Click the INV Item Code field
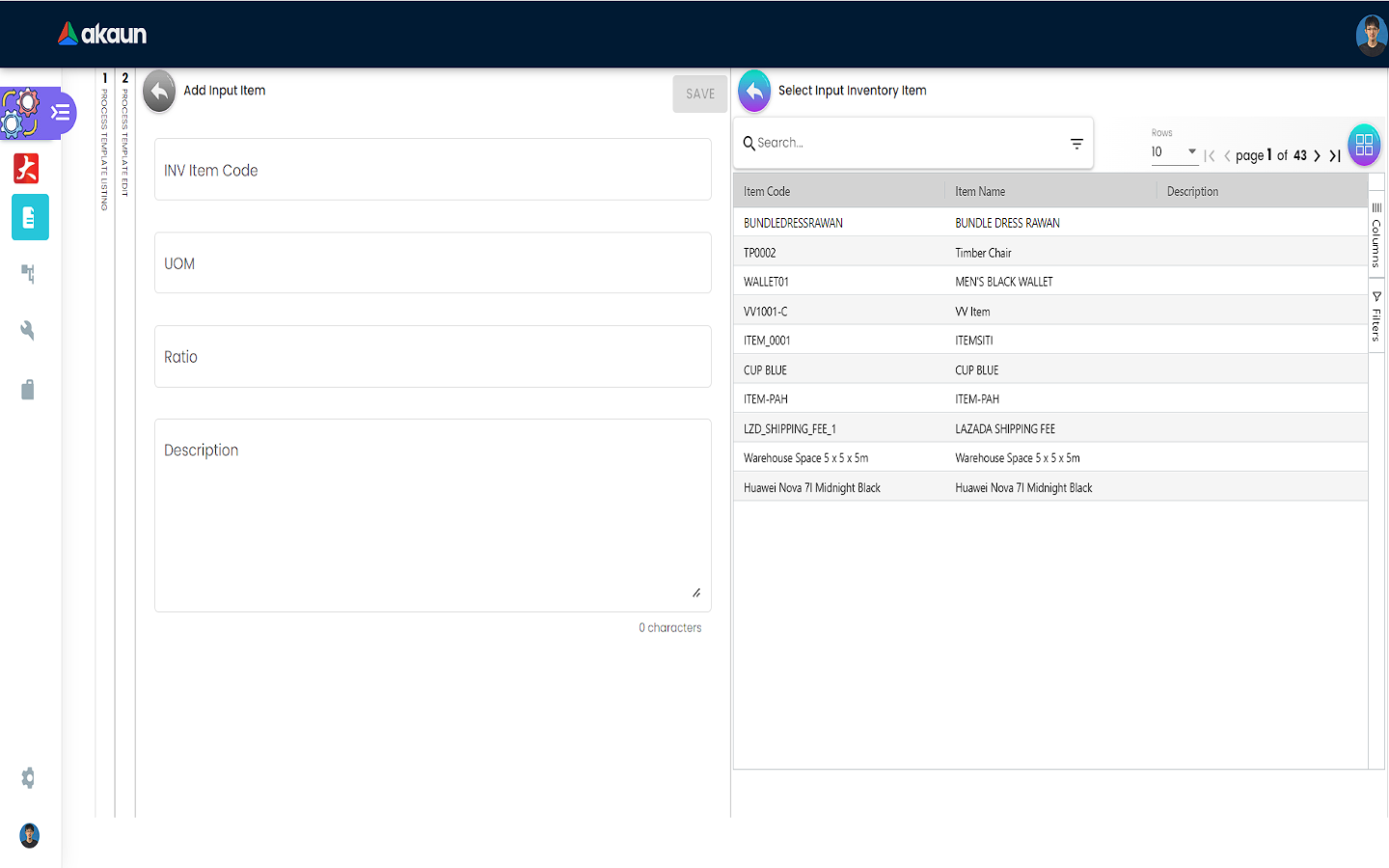 pos(432,170)
